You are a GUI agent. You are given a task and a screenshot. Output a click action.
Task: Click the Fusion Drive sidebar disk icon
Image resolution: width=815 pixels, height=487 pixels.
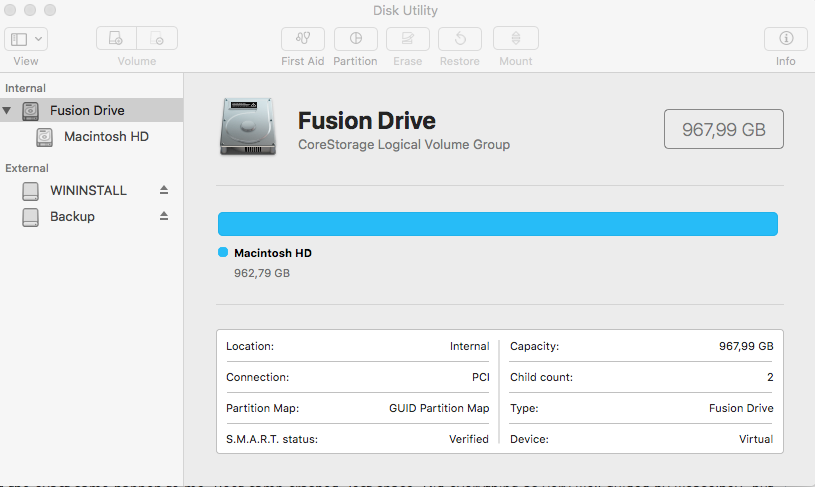[x=31, y=111]
